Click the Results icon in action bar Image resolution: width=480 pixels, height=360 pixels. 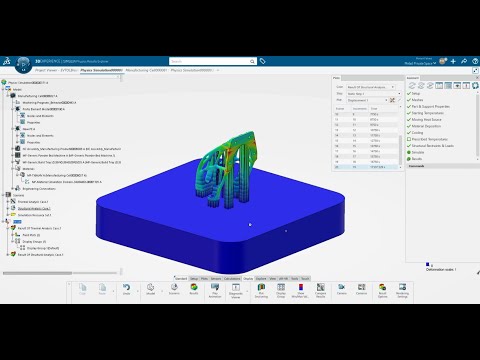(x=194, y=287)
